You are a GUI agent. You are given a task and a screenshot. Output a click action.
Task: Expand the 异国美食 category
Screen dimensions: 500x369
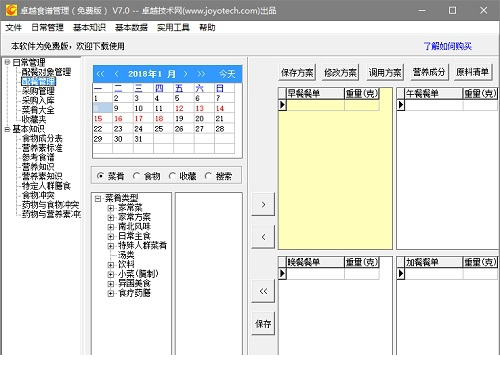(x=111, y=284)
